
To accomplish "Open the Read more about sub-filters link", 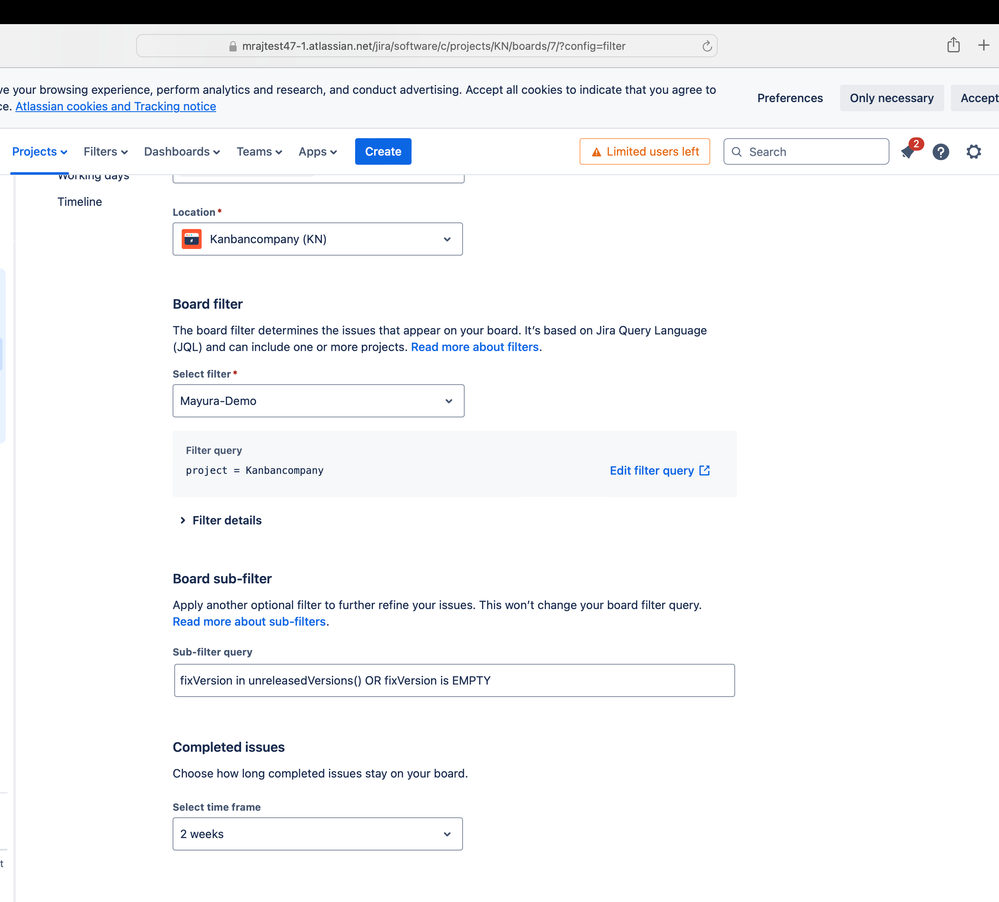I will tap(249, 622).
